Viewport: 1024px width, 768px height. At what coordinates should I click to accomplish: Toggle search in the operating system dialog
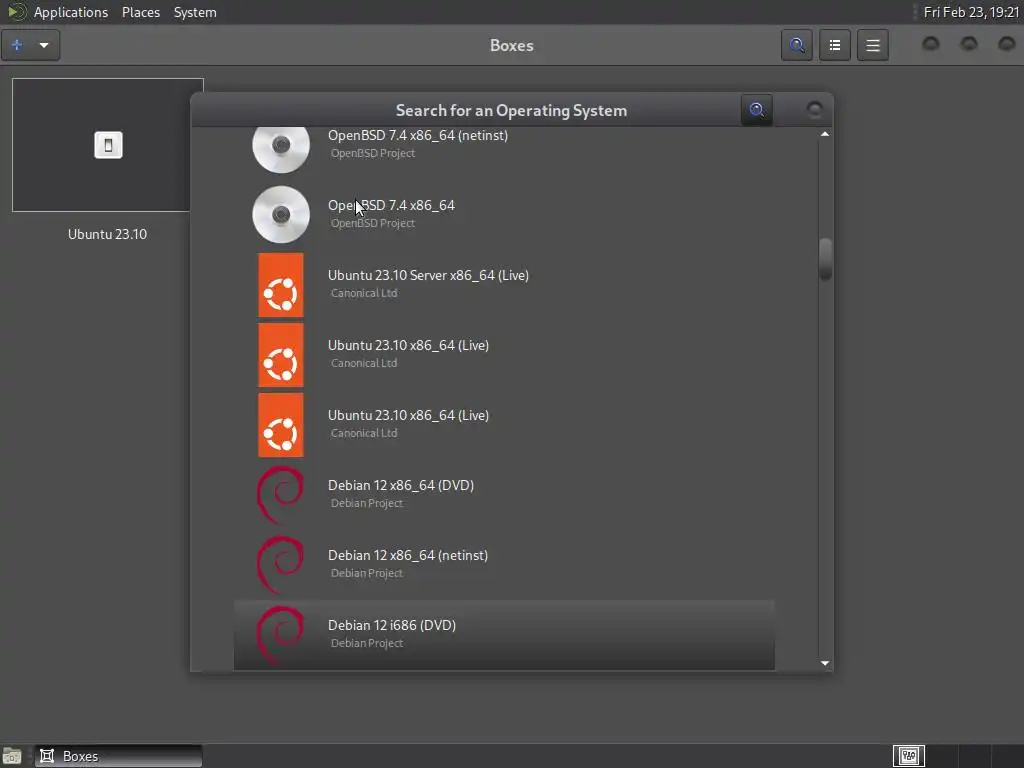(x=757, y=110)
